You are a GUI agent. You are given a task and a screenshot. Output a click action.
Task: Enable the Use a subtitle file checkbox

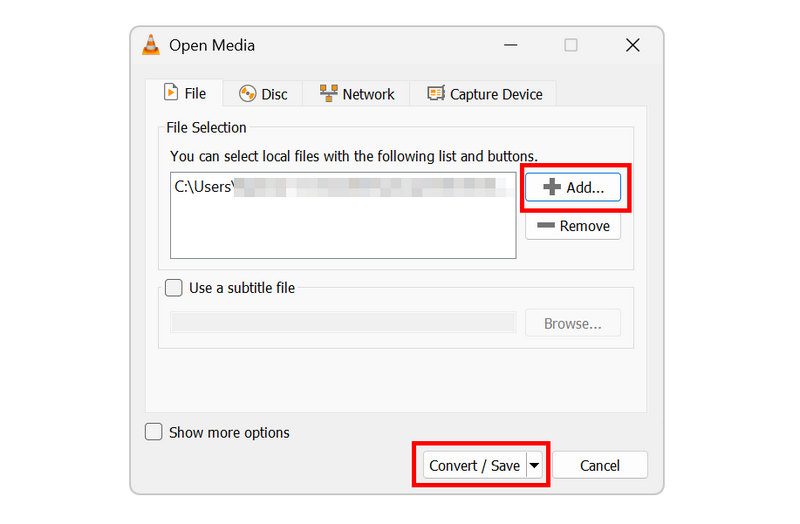[173, 288]
